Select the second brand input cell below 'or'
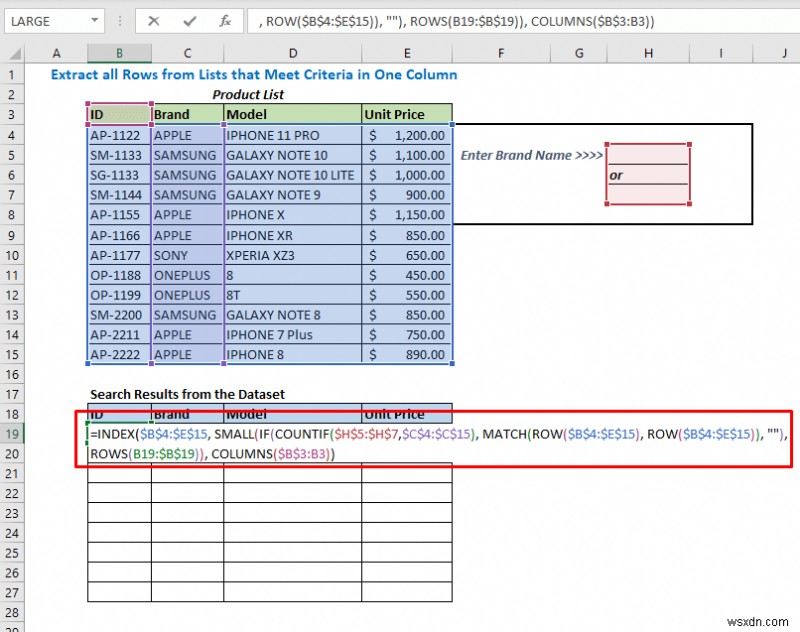 pos(648,194)
